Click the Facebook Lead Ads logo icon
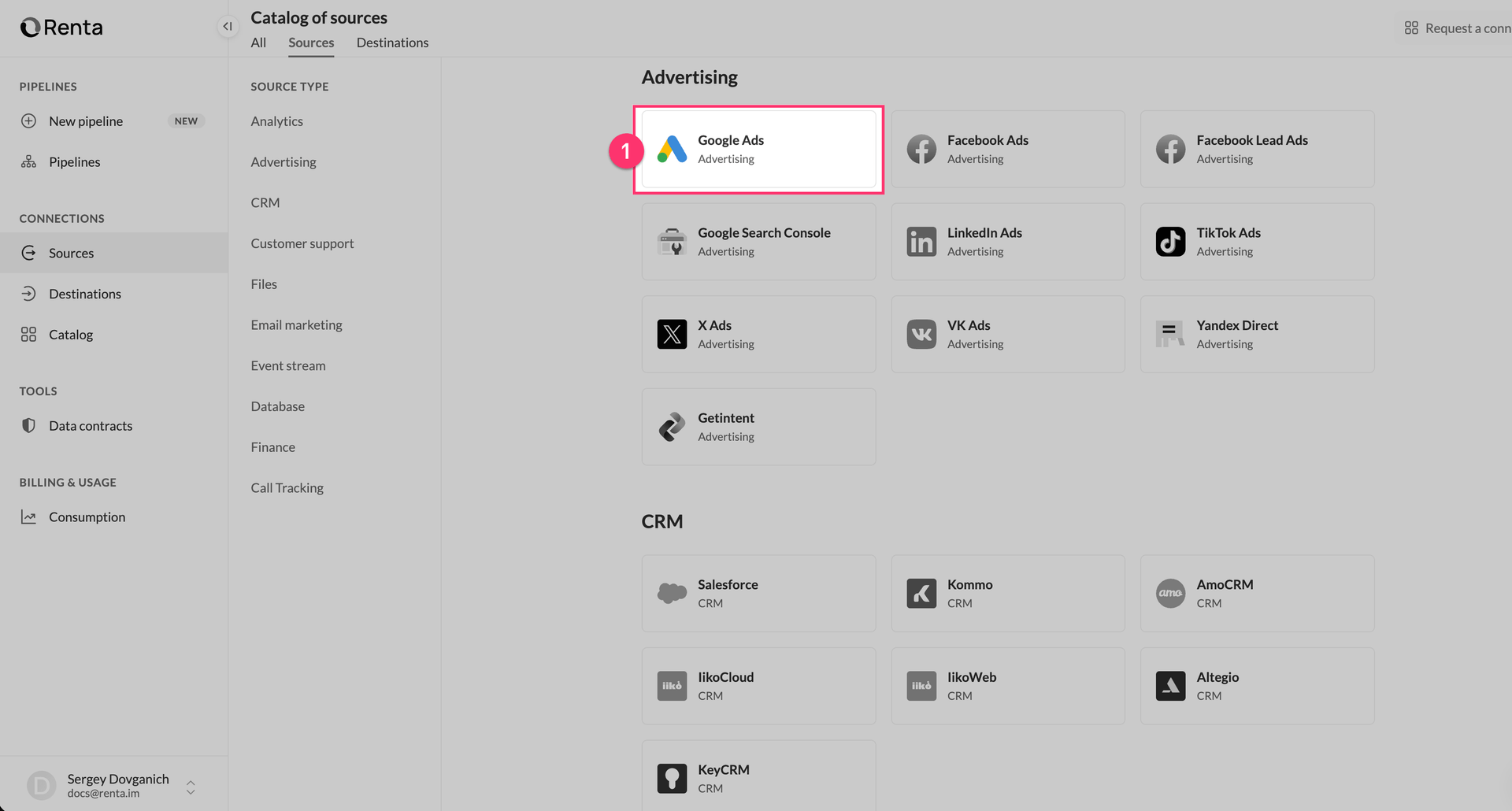Viewport: 1512px width, 811px height. point(1170,149)
